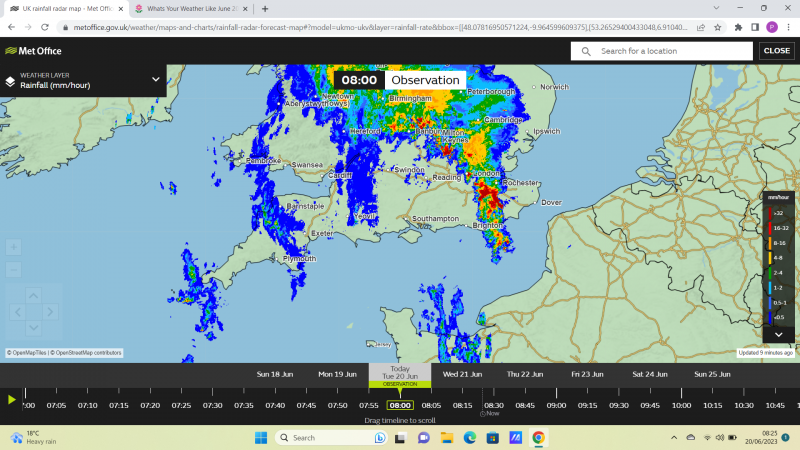The width and height of the screenshot is (800, 450).
Task: Bookmark this page with star icon
Action: (717, 27)
